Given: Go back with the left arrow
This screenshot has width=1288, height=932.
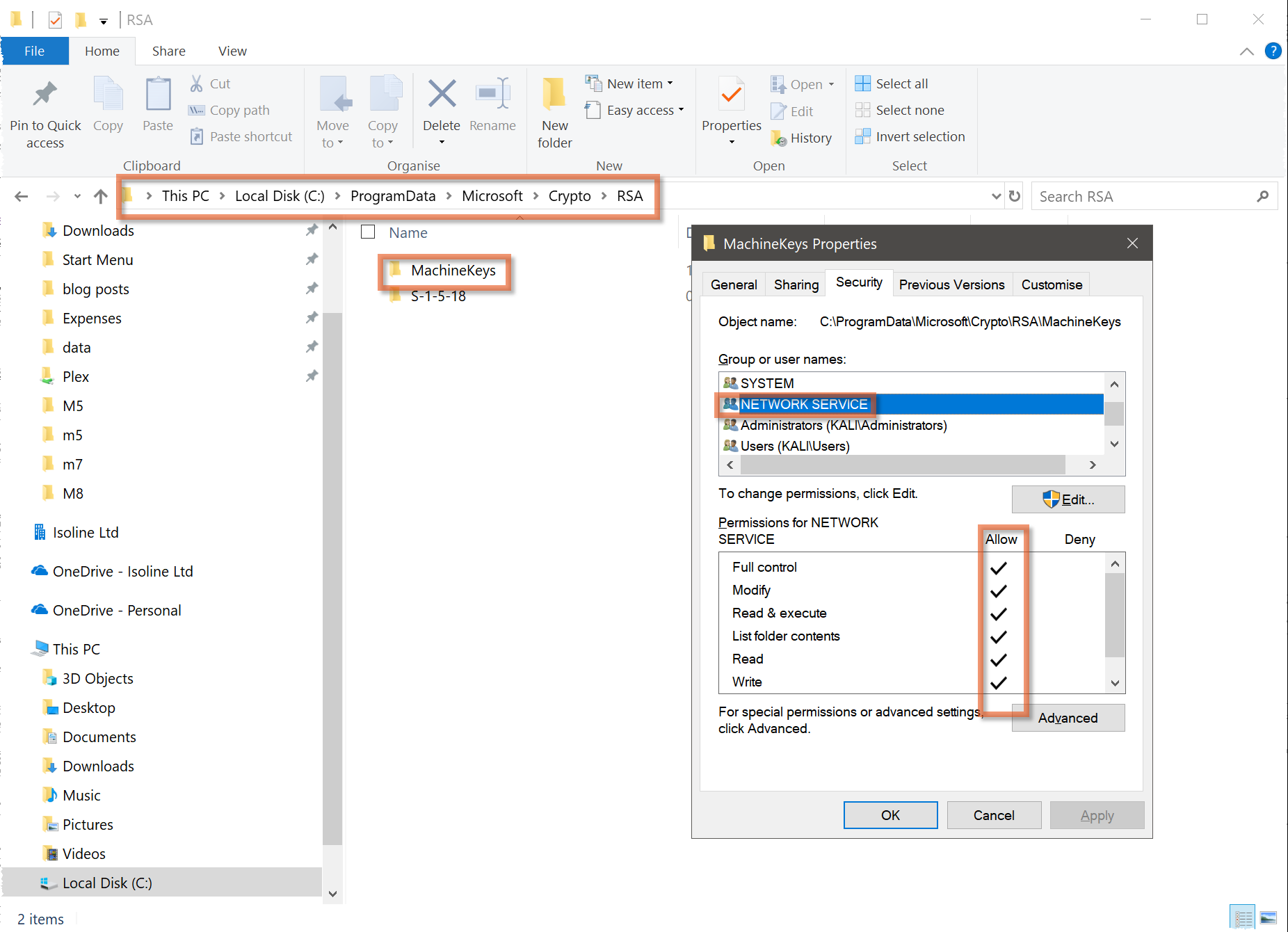Looking at the screenshot, I should coord(22,196).
